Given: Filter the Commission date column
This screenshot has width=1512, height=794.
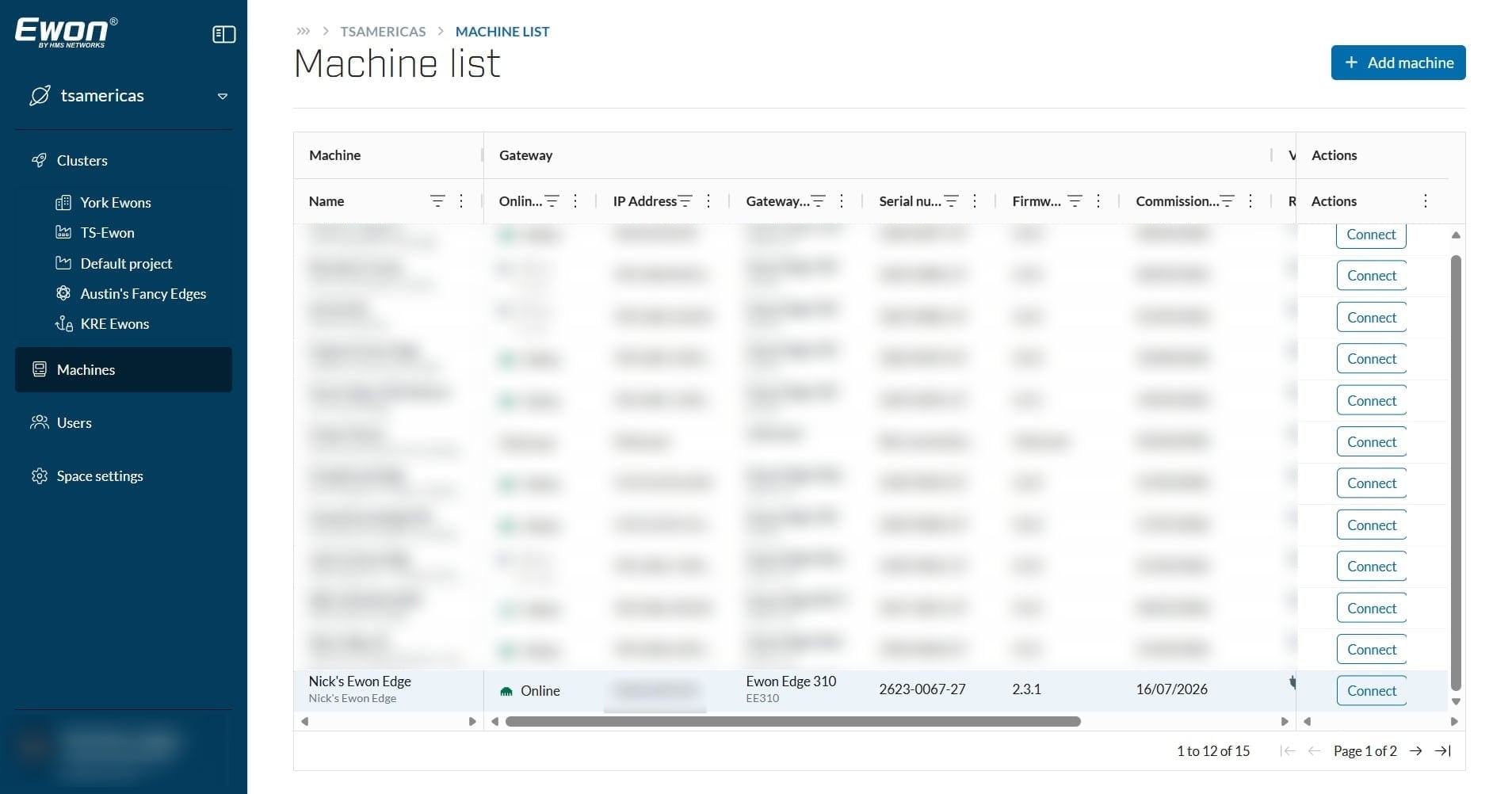Looking at the screenshot, I should tap(1228, 201).
